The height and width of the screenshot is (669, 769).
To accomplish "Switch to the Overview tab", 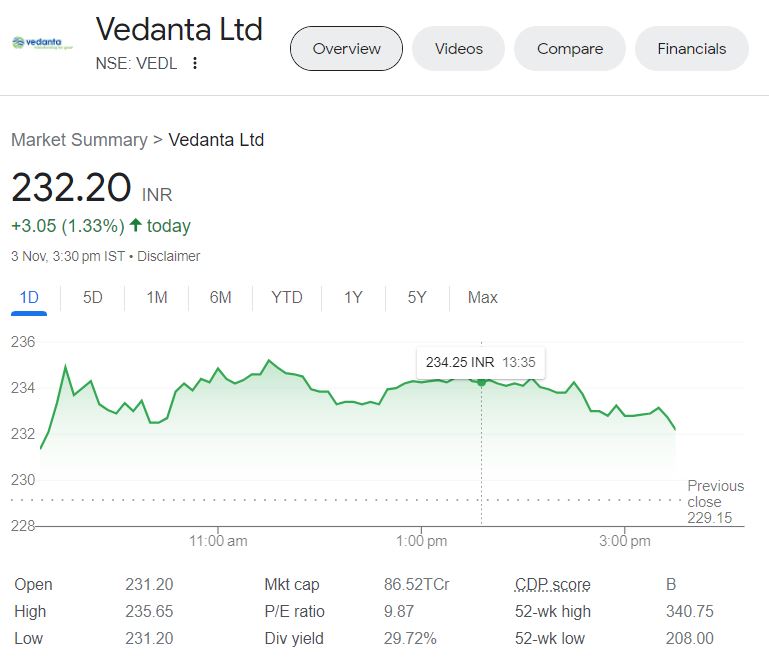I will click(x=346, y=48).
